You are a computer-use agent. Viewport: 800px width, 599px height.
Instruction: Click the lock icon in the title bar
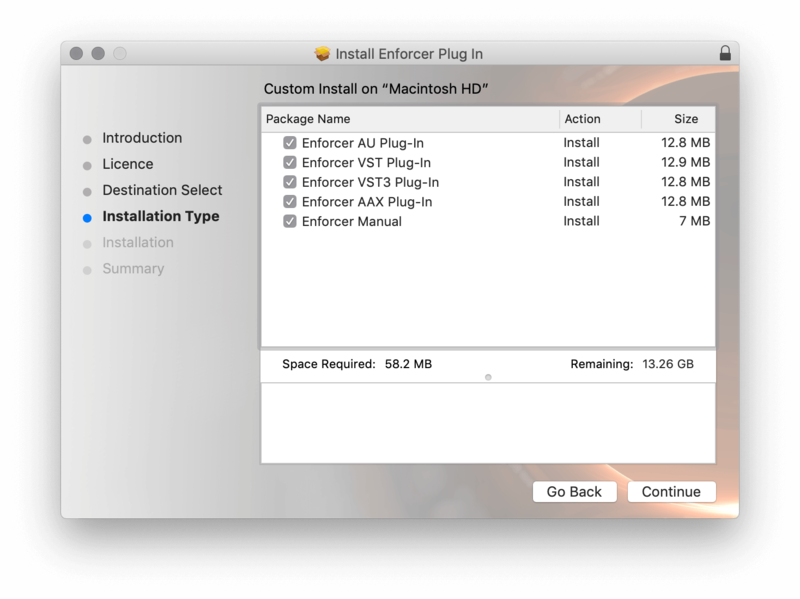click(x=724, y=53)
